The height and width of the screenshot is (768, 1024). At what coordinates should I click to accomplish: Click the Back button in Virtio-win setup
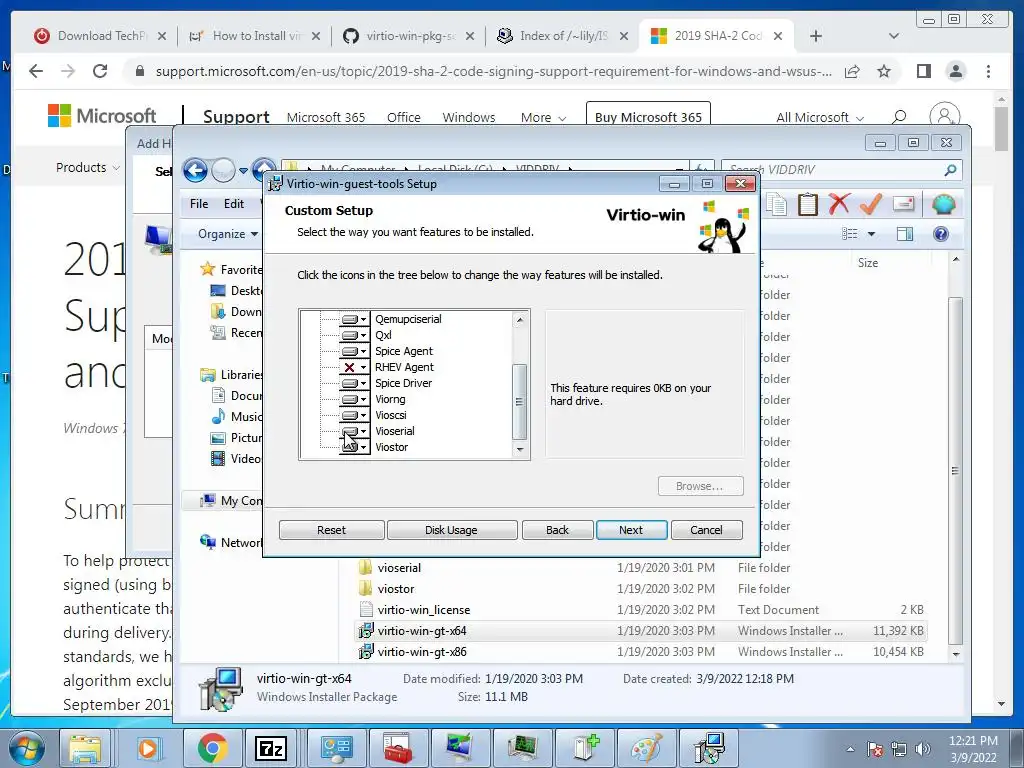pyautogui.click(x=557, y=530)
